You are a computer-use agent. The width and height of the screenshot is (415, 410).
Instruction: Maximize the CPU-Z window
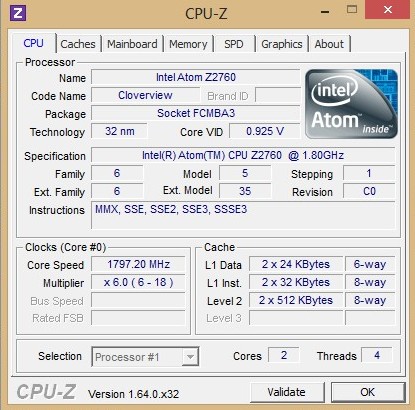point(352,9)
